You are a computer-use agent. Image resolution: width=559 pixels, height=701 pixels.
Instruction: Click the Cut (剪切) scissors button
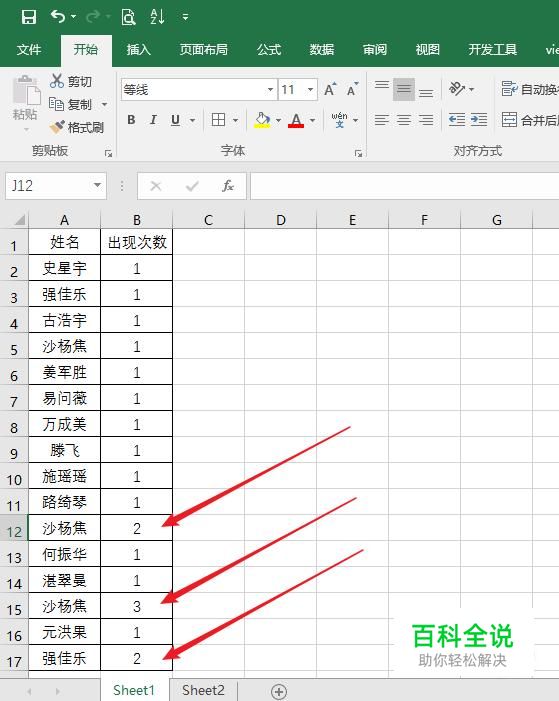[x=71, y=81]
